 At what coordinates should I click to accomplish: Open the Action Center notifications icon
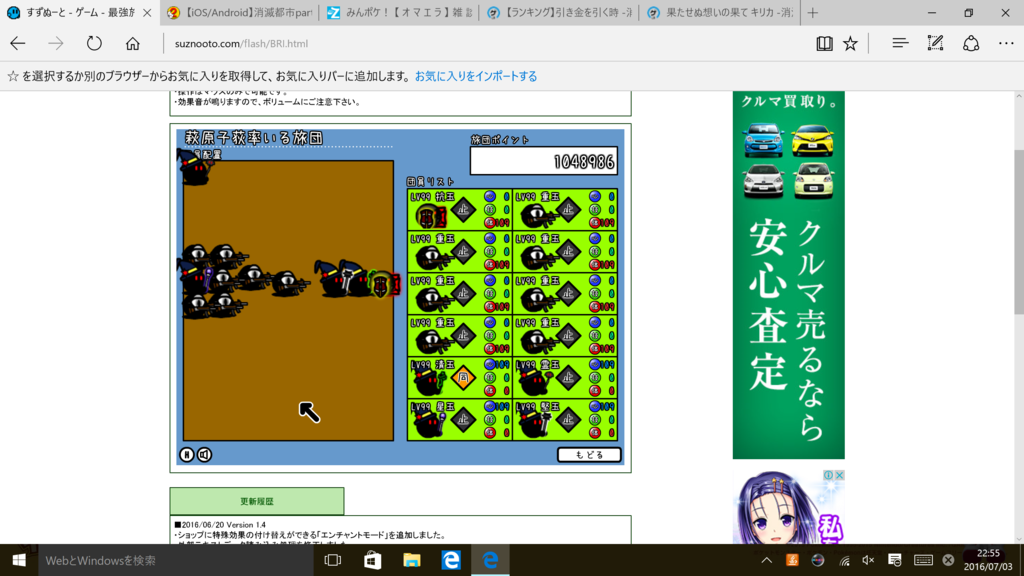coord(895,560)
